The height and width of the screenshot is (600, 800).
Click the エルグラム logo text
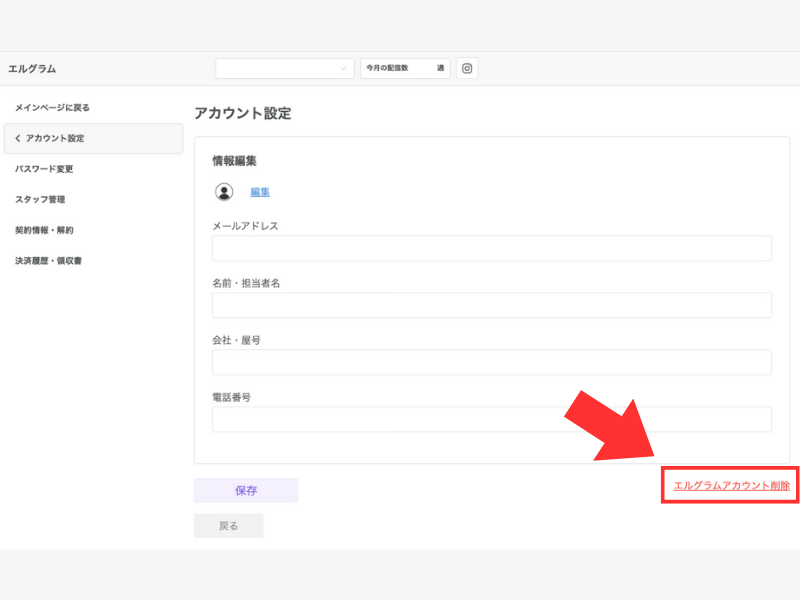pos(32,68)
